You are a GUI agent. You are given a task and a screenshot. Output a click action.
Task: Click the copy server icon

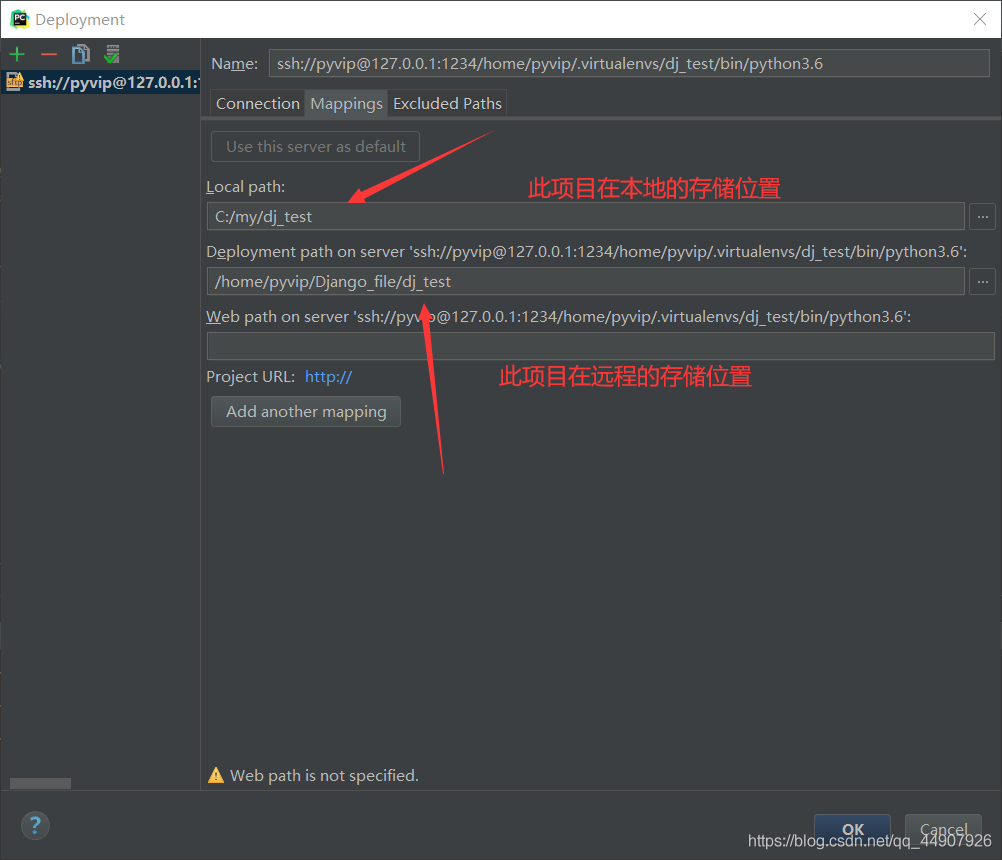[x=80, y=54]
